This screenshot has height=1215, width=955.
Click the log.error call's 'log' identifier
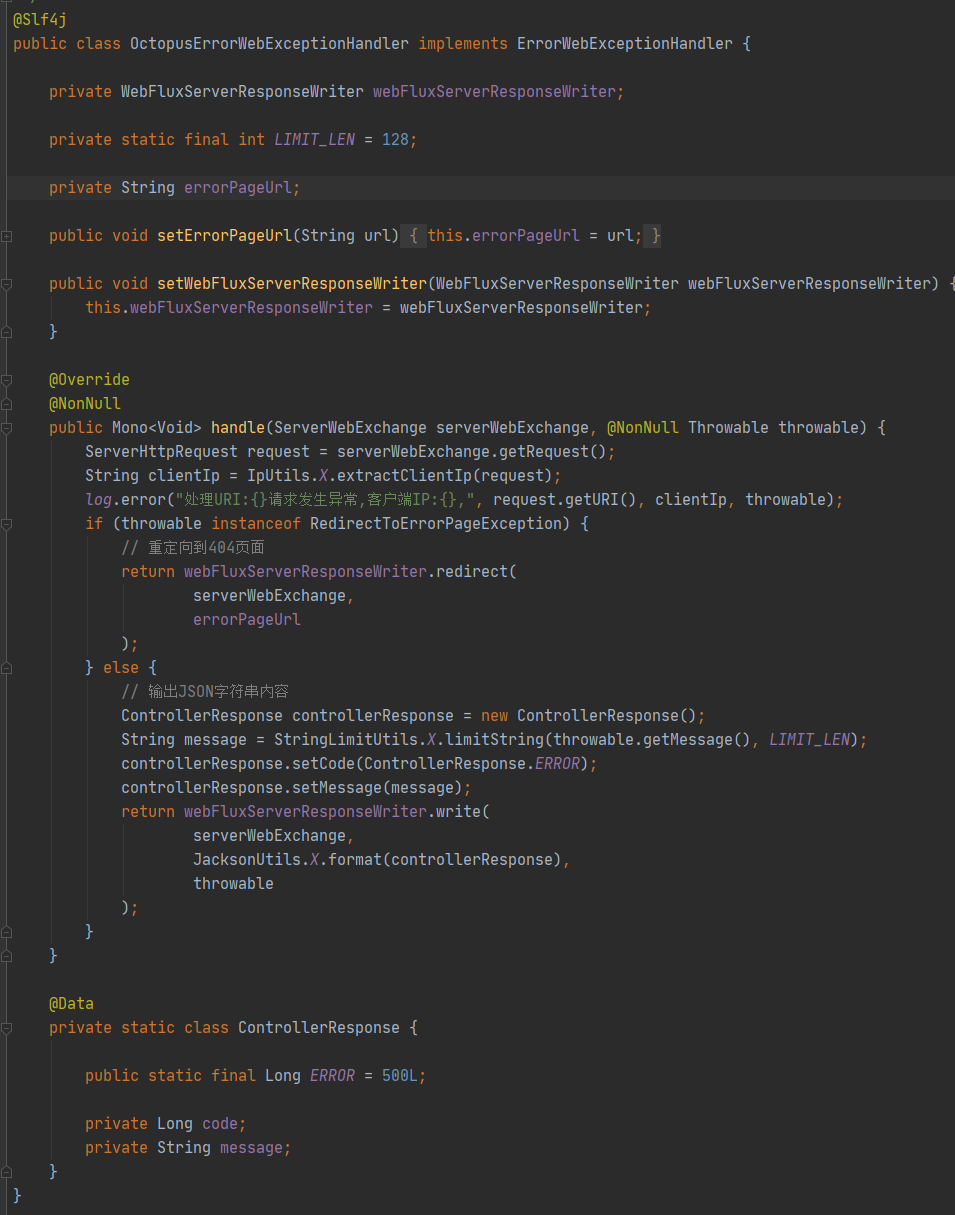[x=98, y=500]
